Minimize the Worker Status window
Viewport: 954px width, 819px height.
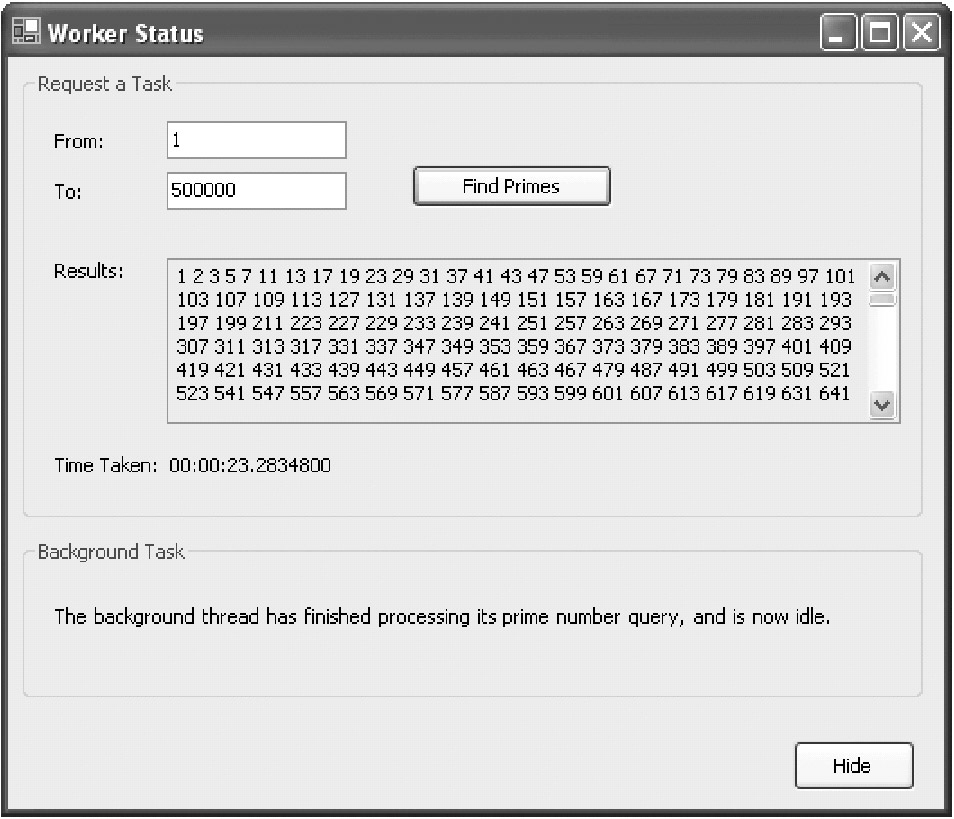pyautogui.click(x=838, y=33)
